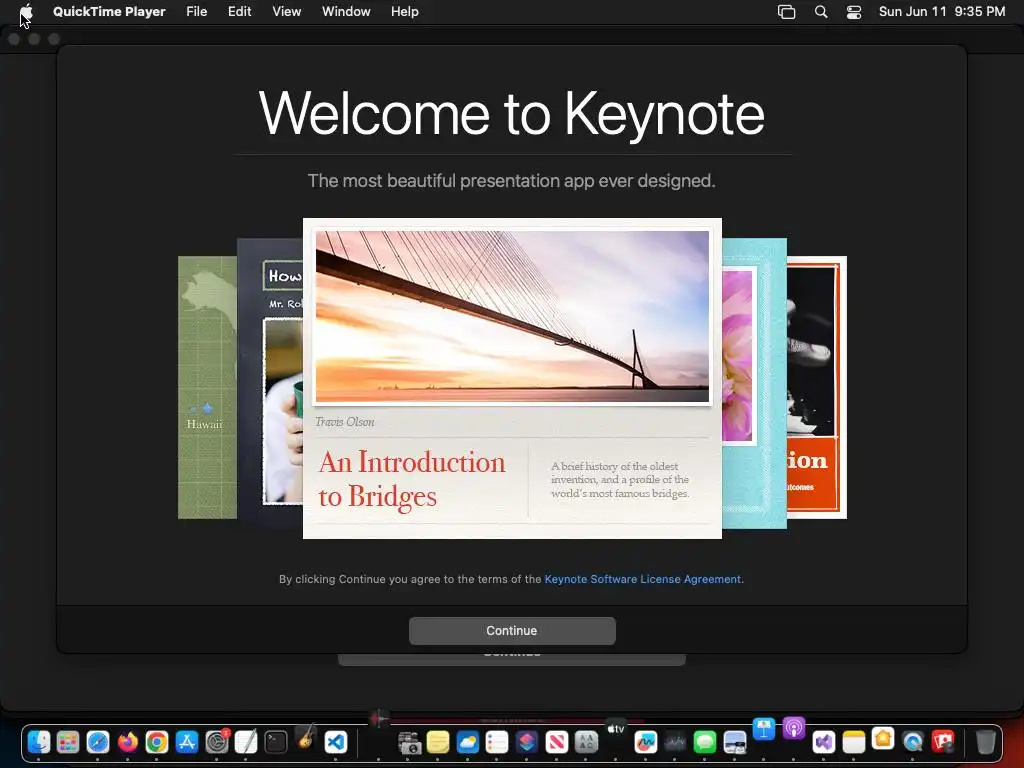Open Podcasts from the Dock
Image resolution: width=1024 pixels, height=768 pixels.
[794, 728]
